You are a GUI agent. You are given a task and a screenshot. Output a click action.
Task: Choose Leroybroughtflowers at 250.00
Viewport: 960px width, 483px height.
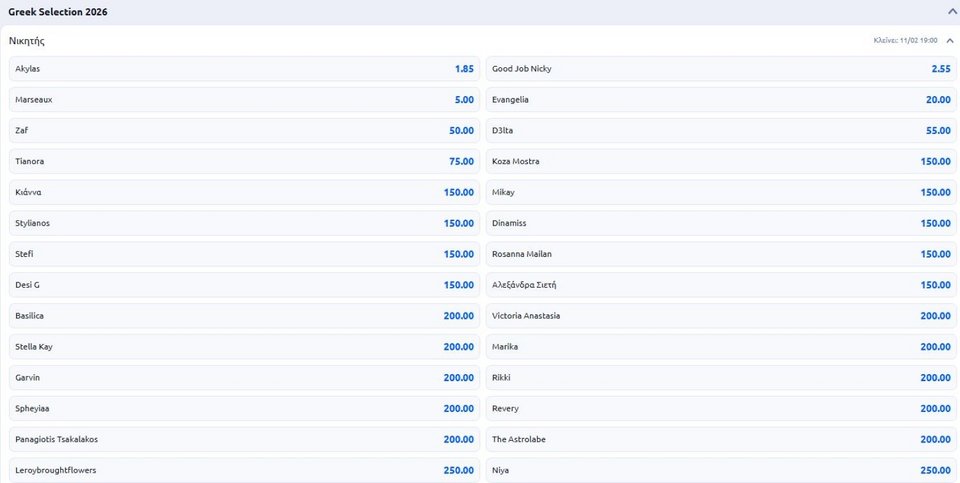click(x=244, y=470)
